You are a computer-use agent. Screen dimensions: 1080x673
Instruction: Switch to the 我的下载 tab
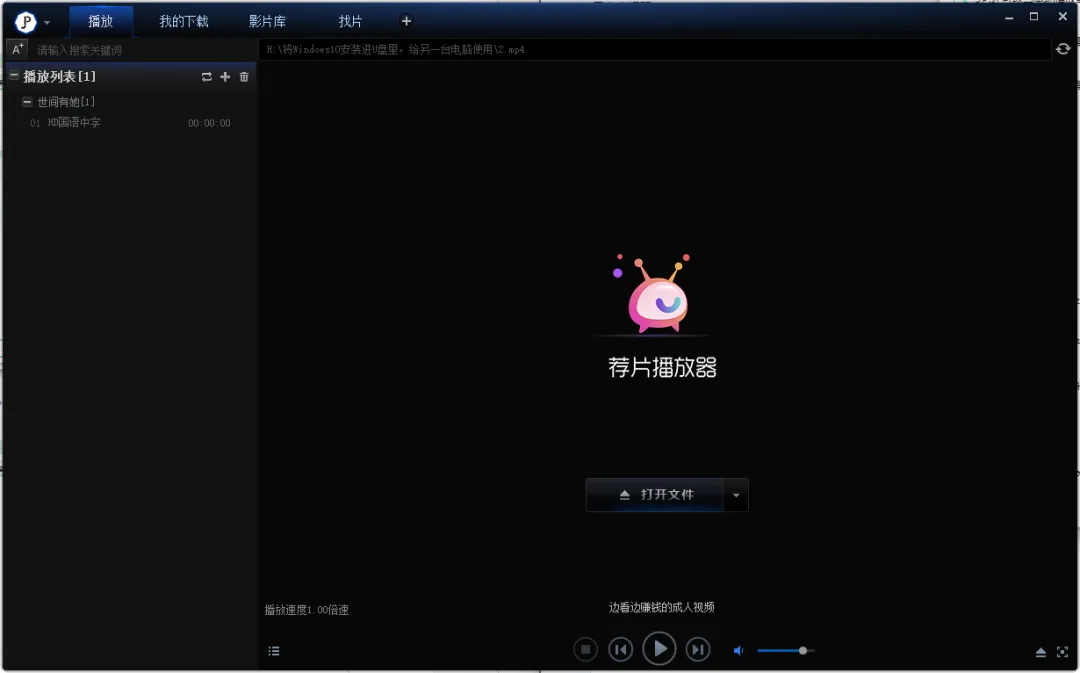(184, 21)
